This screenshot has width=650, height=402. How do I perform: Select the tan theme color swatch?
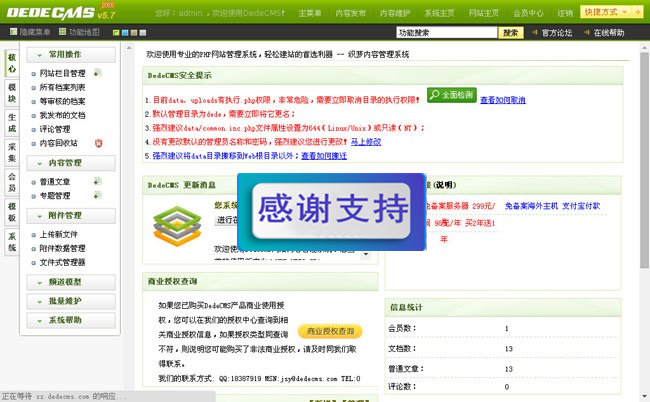(x=134, y=32)
